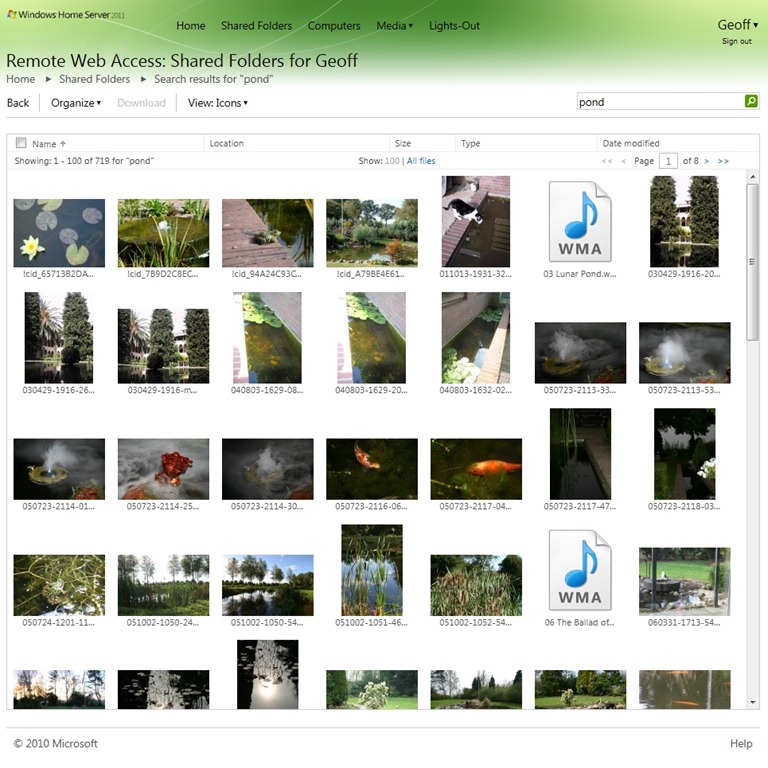Toggle the select-all checkbox beside Name

[x=21, y=143]
